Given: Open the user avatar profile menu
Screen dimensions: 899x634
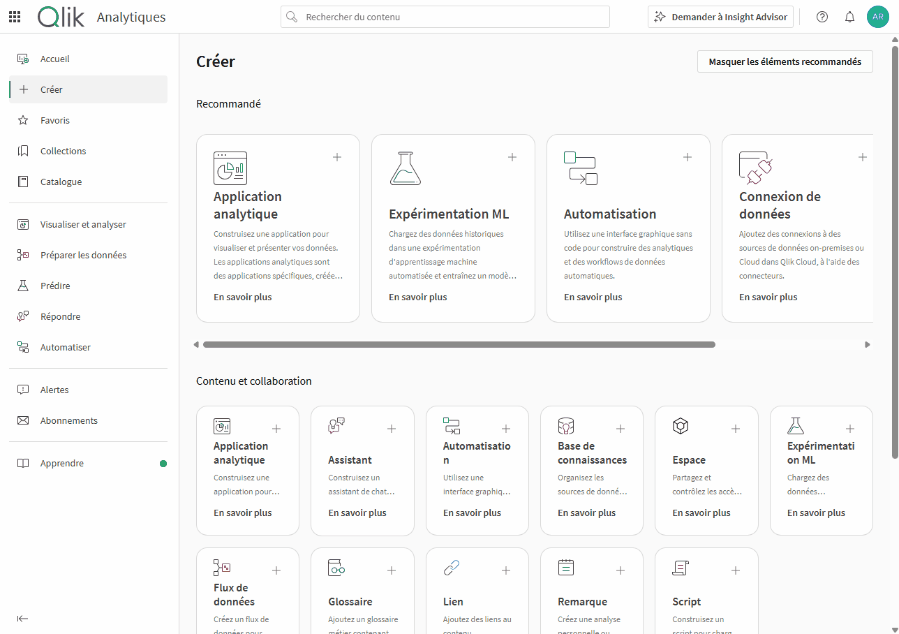Looking at the screenshot, I should [x=877, y=17].
